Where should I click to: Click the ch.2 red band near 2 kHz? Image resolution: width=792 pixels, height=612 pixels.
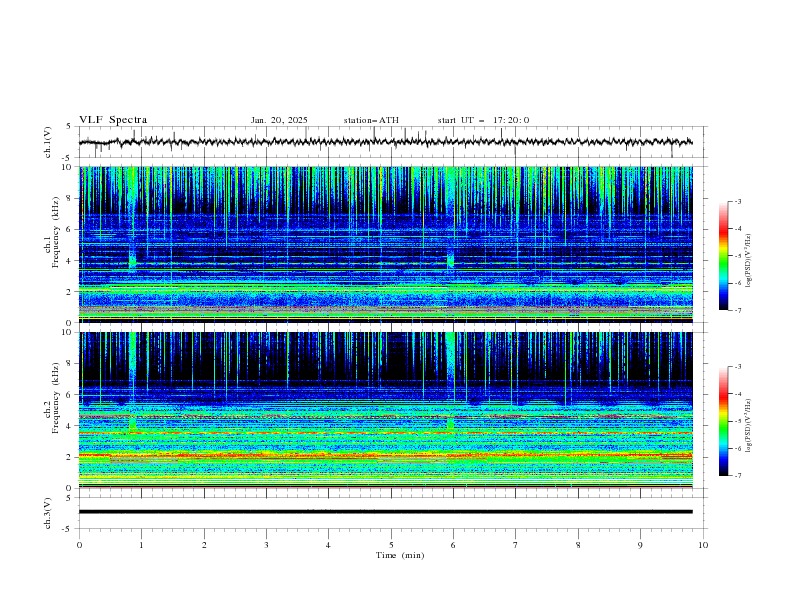(385, 455)
